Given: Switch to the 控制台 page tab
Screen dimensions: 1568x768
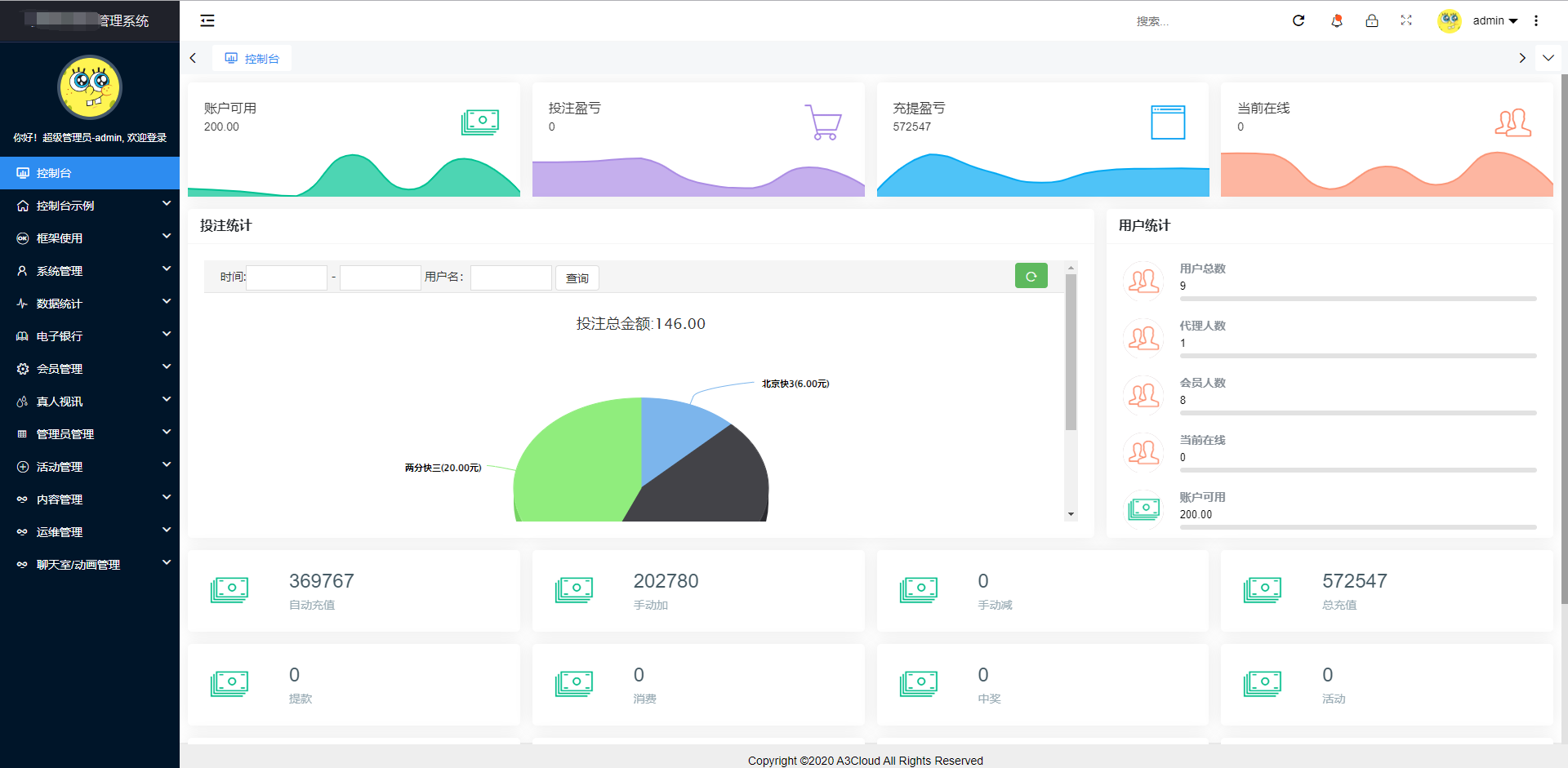Looking at the screenshot, I should [252, 58].
